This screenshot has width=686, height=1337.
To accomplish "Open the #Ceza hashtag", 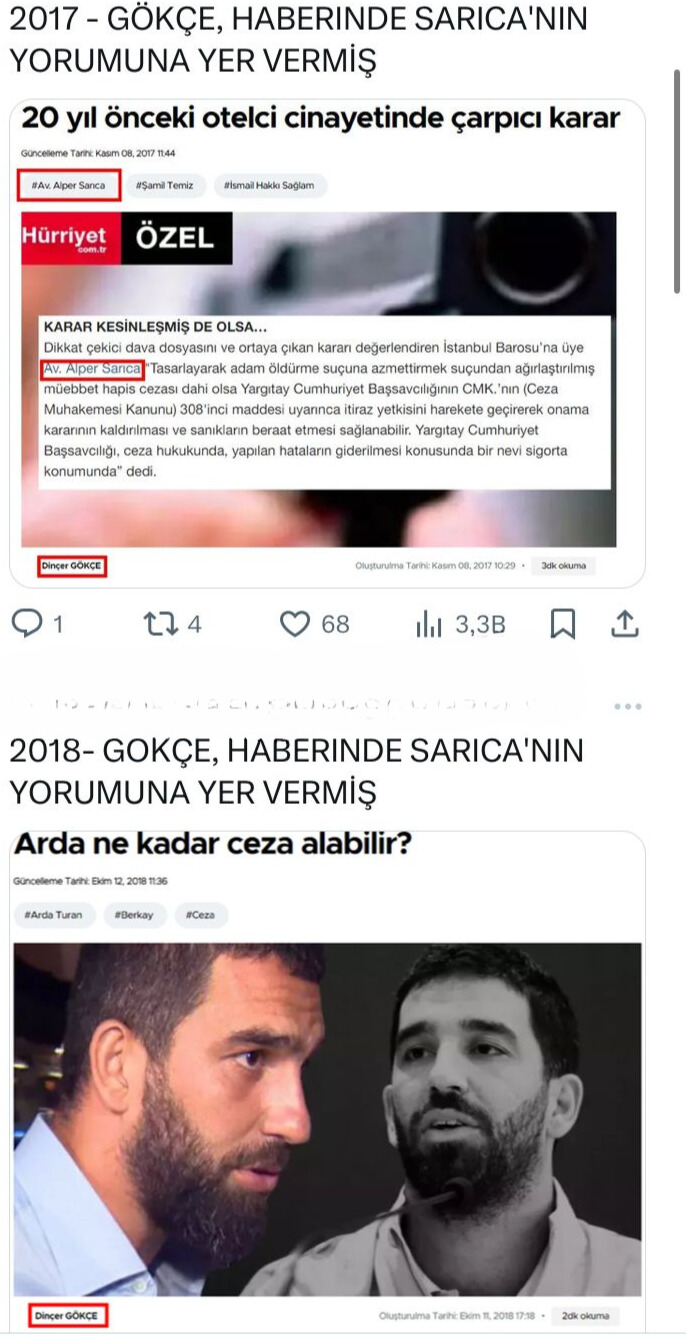I will coord(201,915).
